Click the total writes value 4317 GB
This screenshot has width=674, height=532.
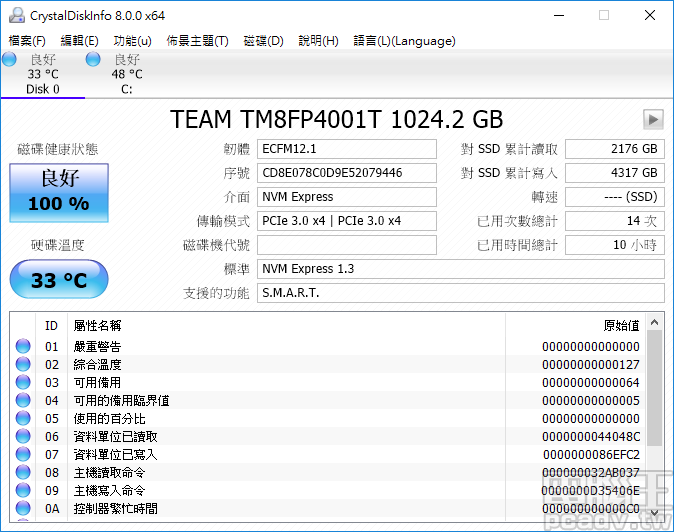pyautogui.click(x=615, y=173)
